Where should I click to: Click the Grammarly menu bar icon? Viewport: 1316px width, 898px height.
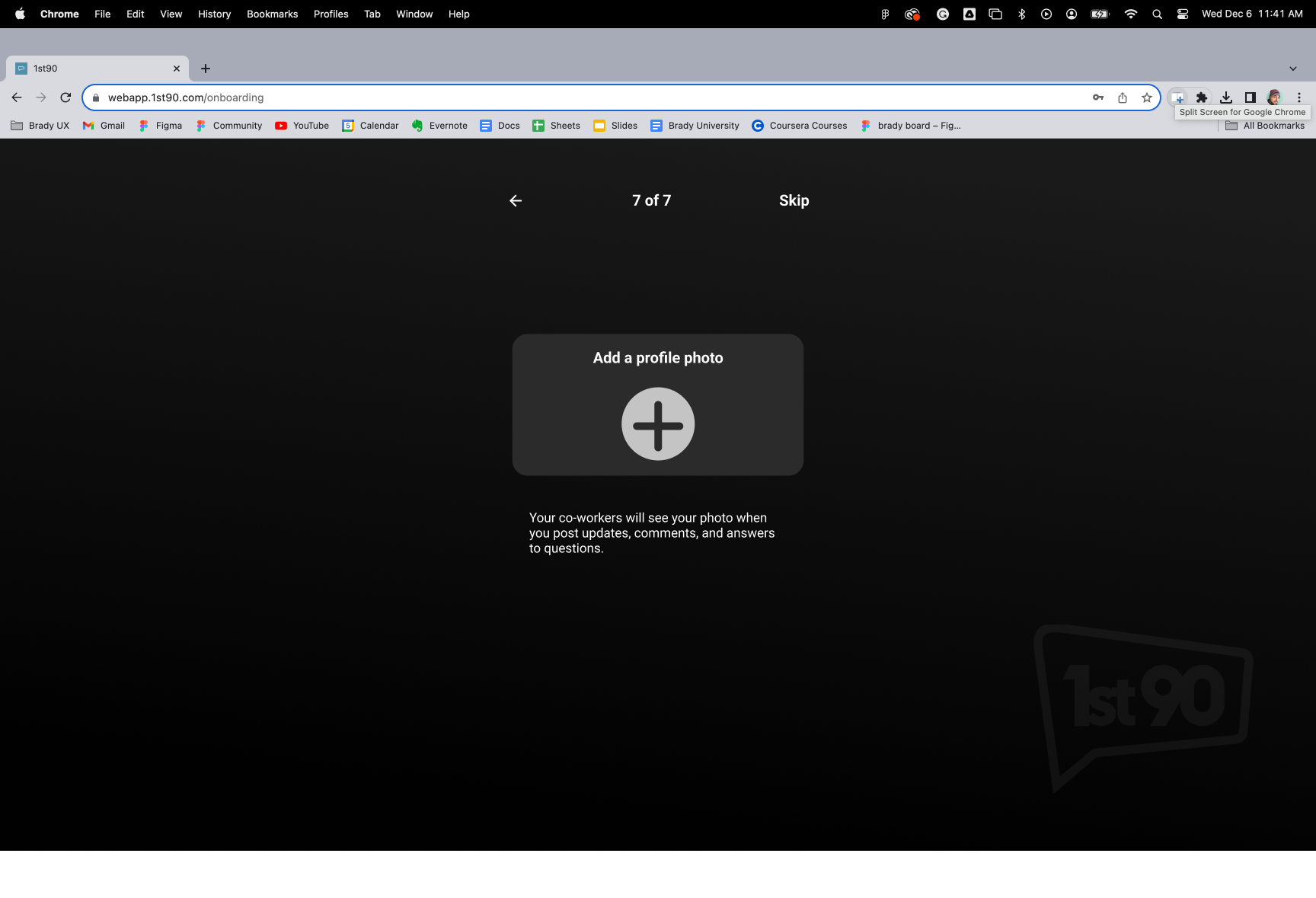click(x=943, y=14)
